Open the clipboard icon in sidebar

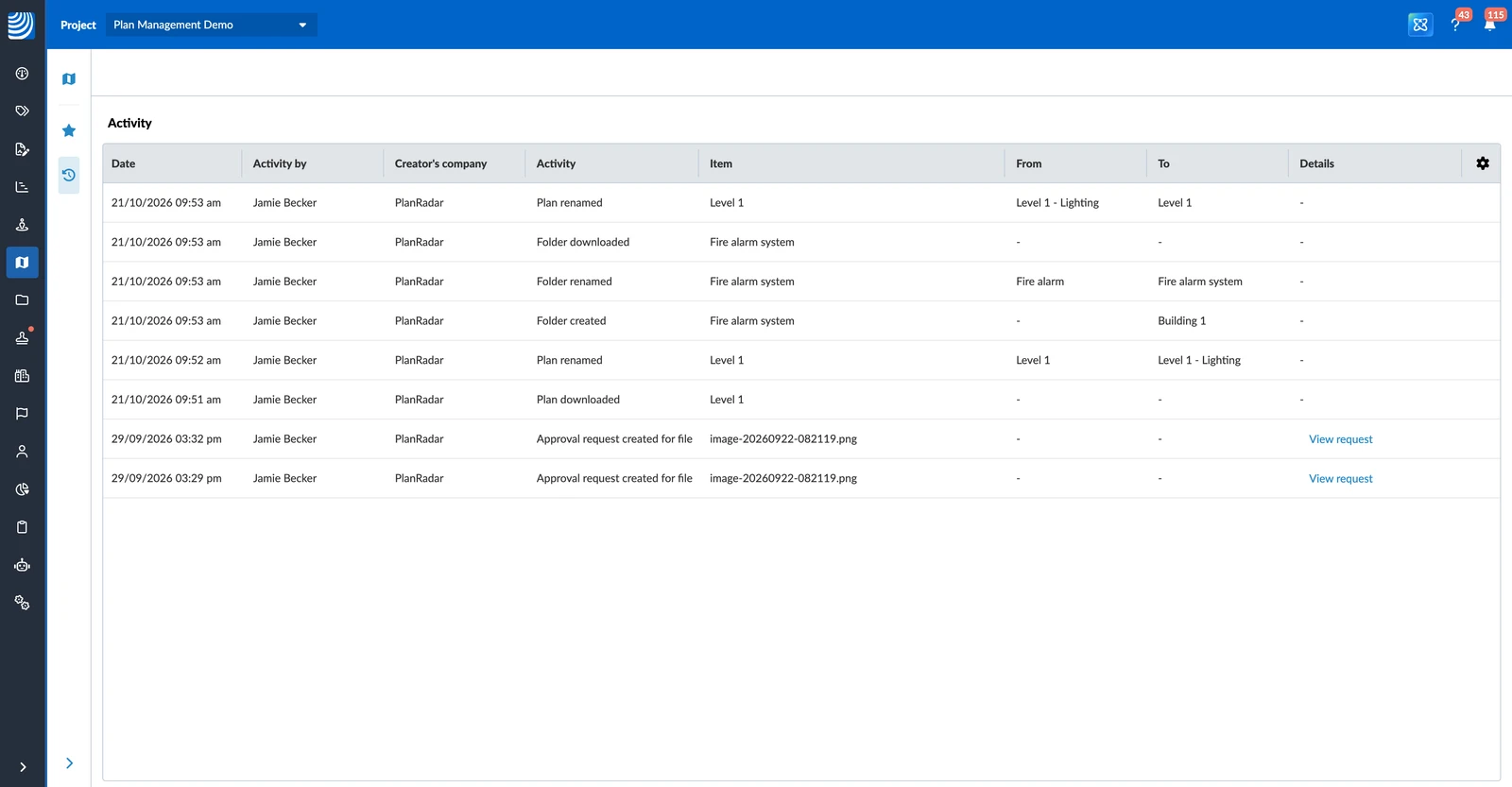coord(22,527)
